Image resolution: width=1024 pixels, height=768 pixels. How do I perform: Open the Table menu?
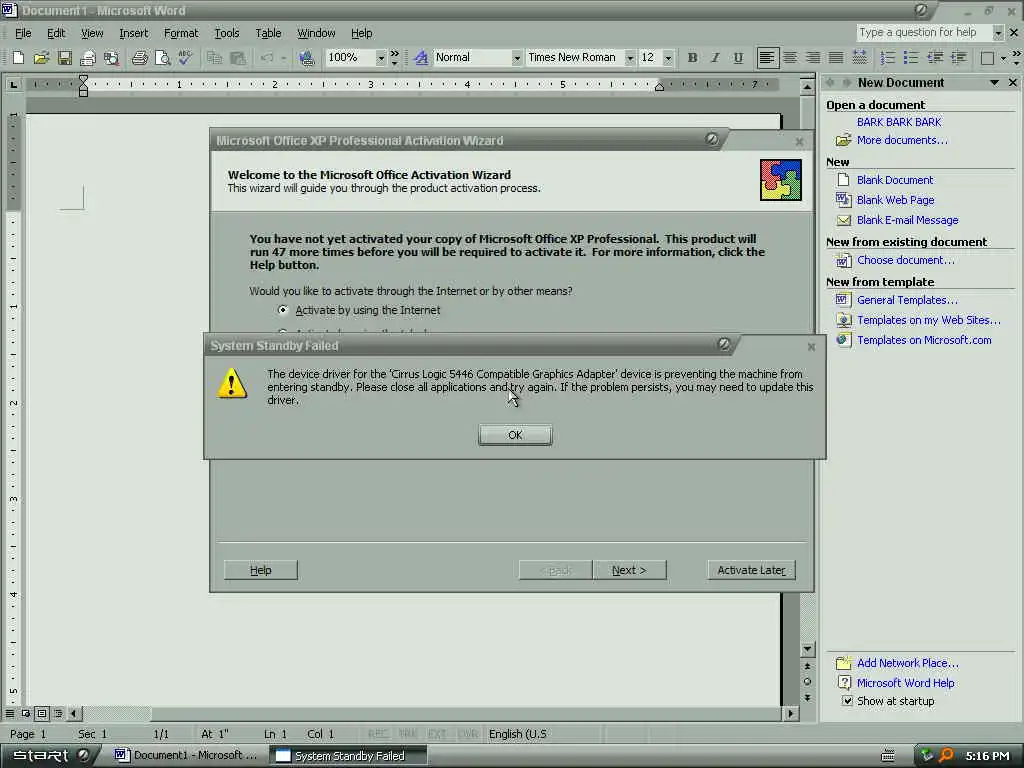point(268,33)
